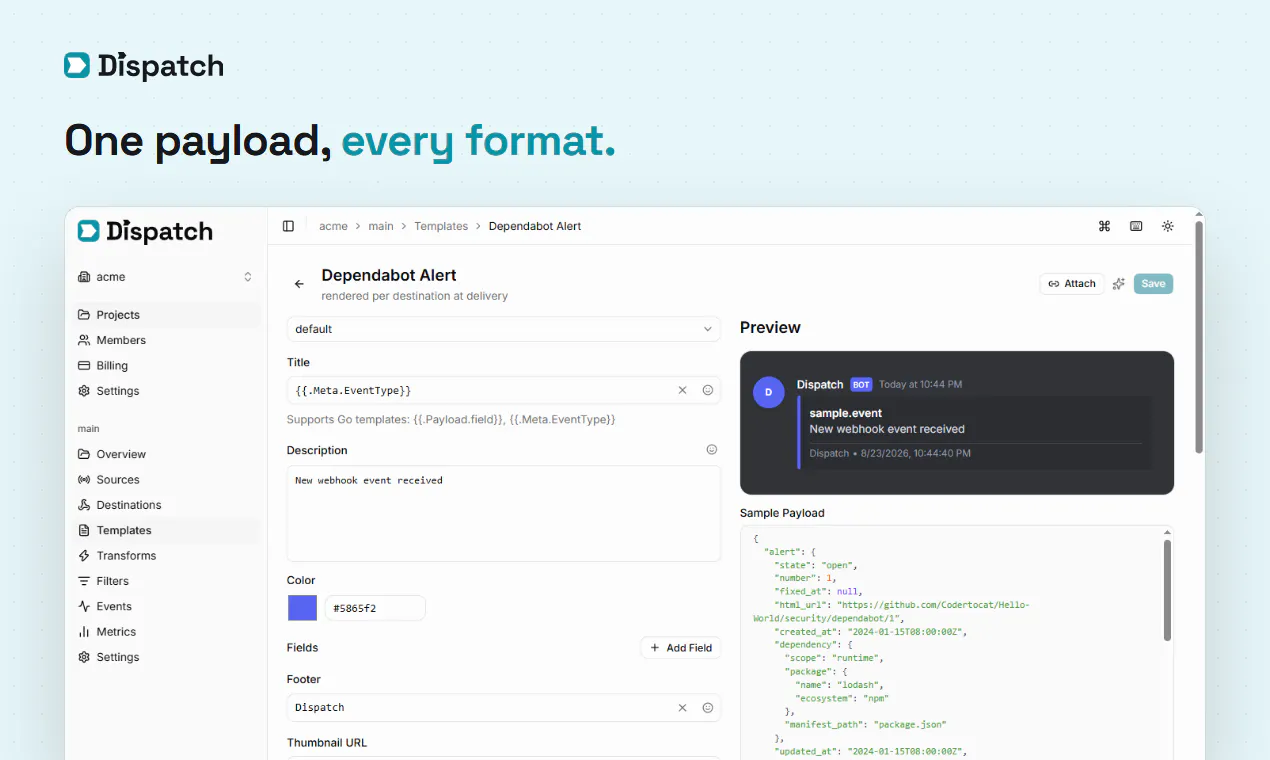Go back with the arrow icon
Viewport: 1270px width, 760px height.
coord(299,284)
